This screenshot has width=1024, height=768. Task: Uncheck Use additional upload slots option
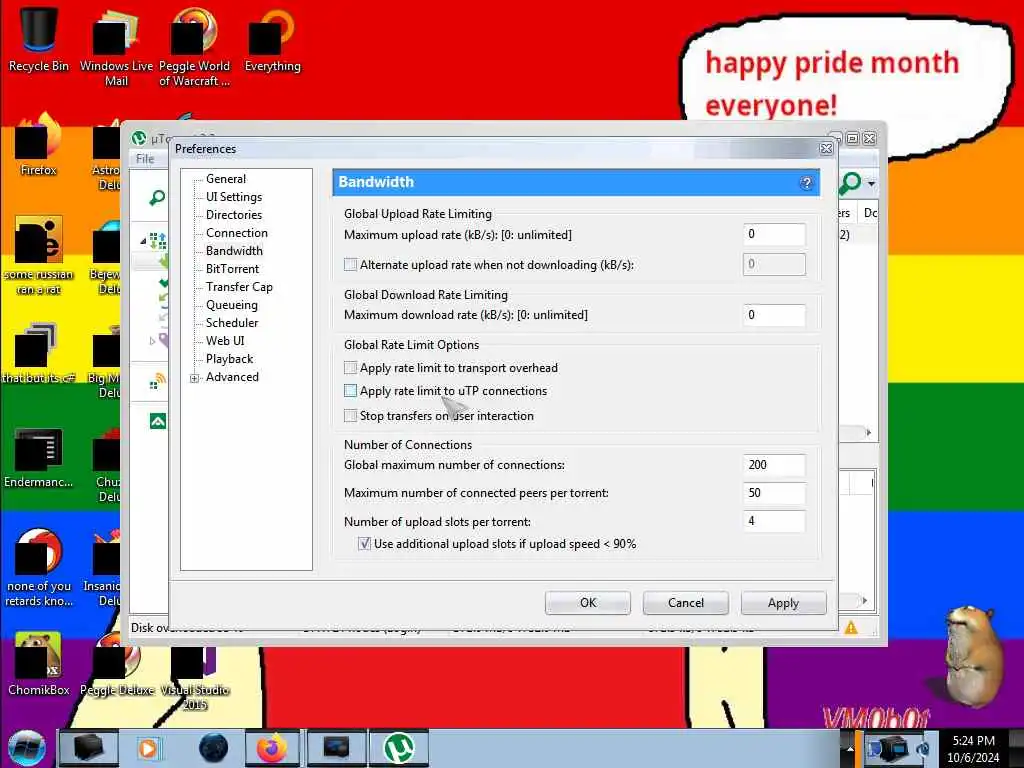(x=364, y=543)
